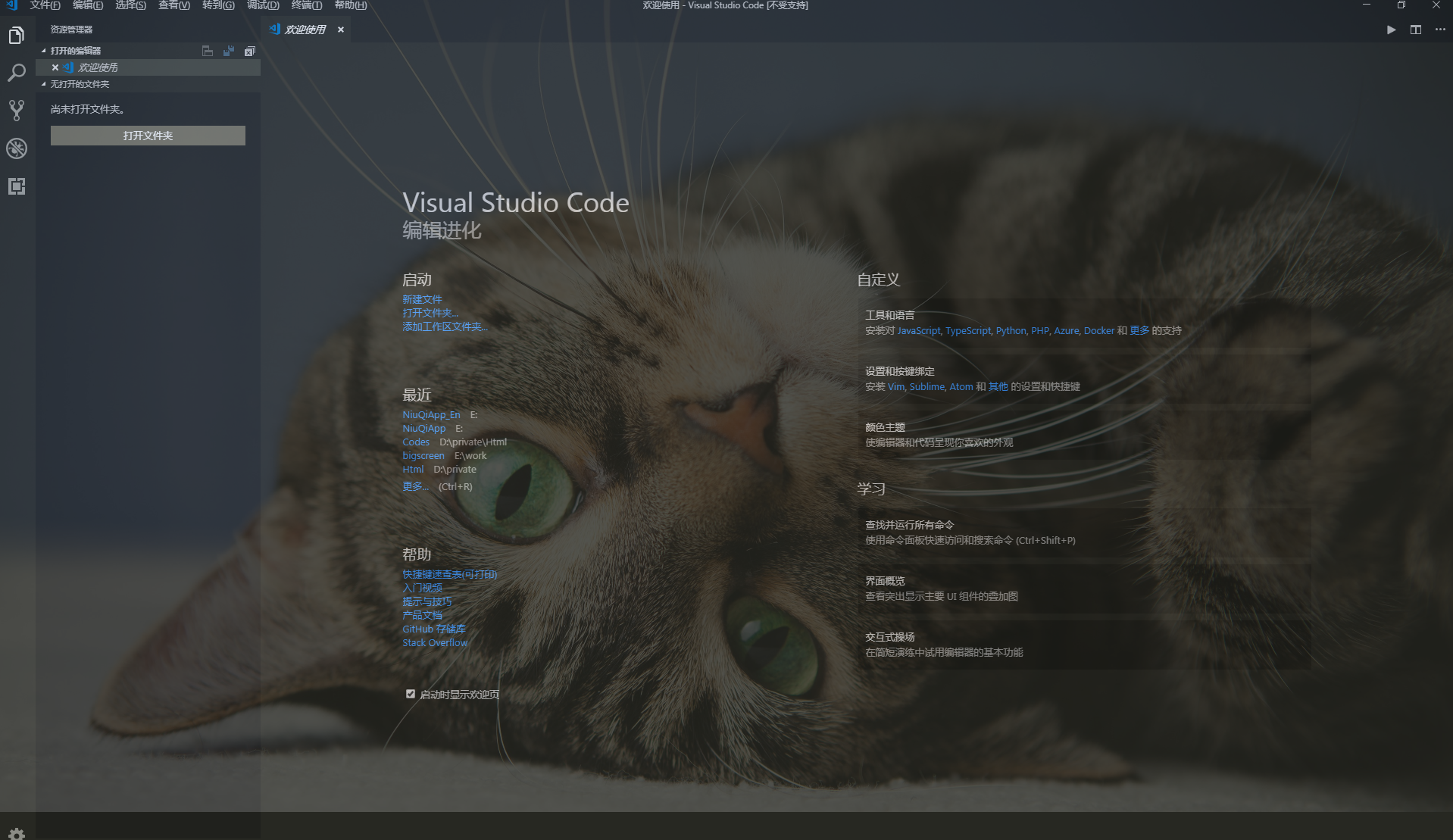
Task: Click 其他 keybindings link
Action: click(x=998, y=386)
